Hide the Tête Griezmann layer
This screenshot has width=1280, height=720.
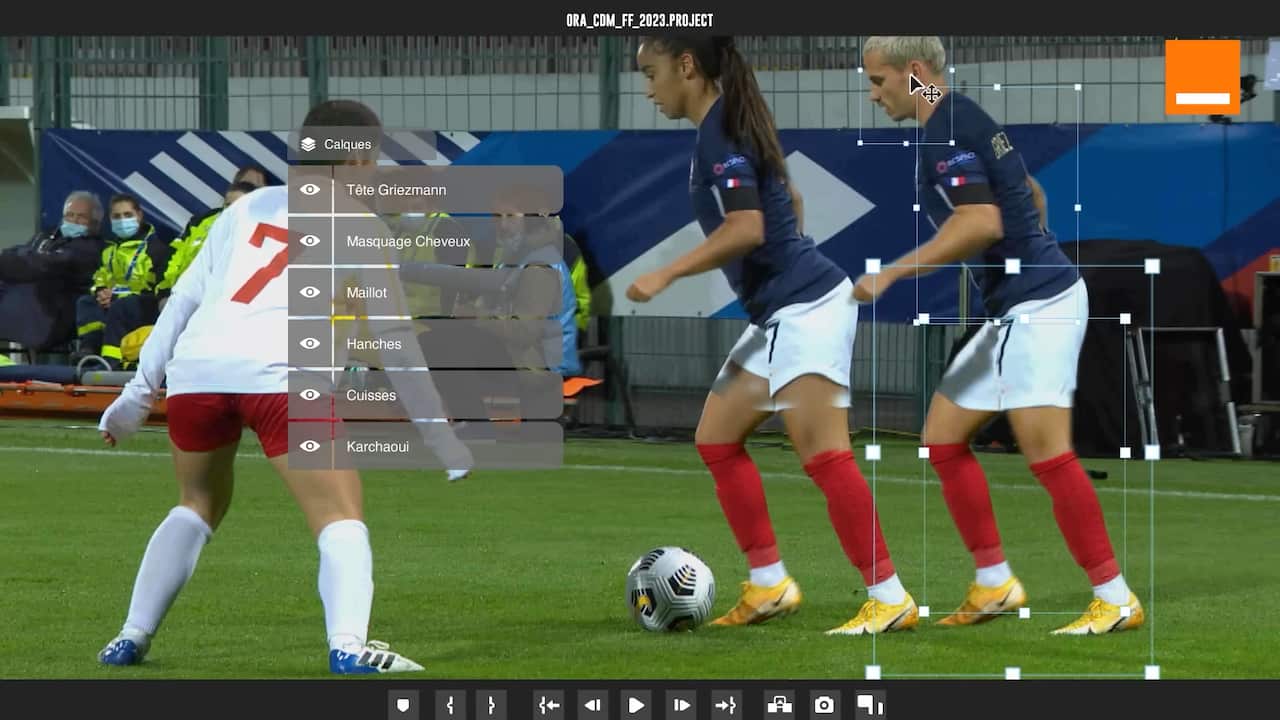coord(311,190)
